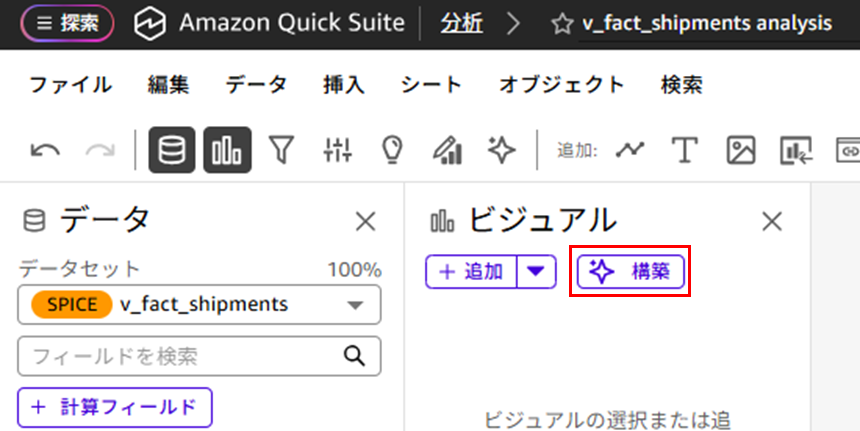Open the 探索 navigation menu toggle
Image resolution: width=860 pixels, height=431 pixels.
[x=66, y=23]
